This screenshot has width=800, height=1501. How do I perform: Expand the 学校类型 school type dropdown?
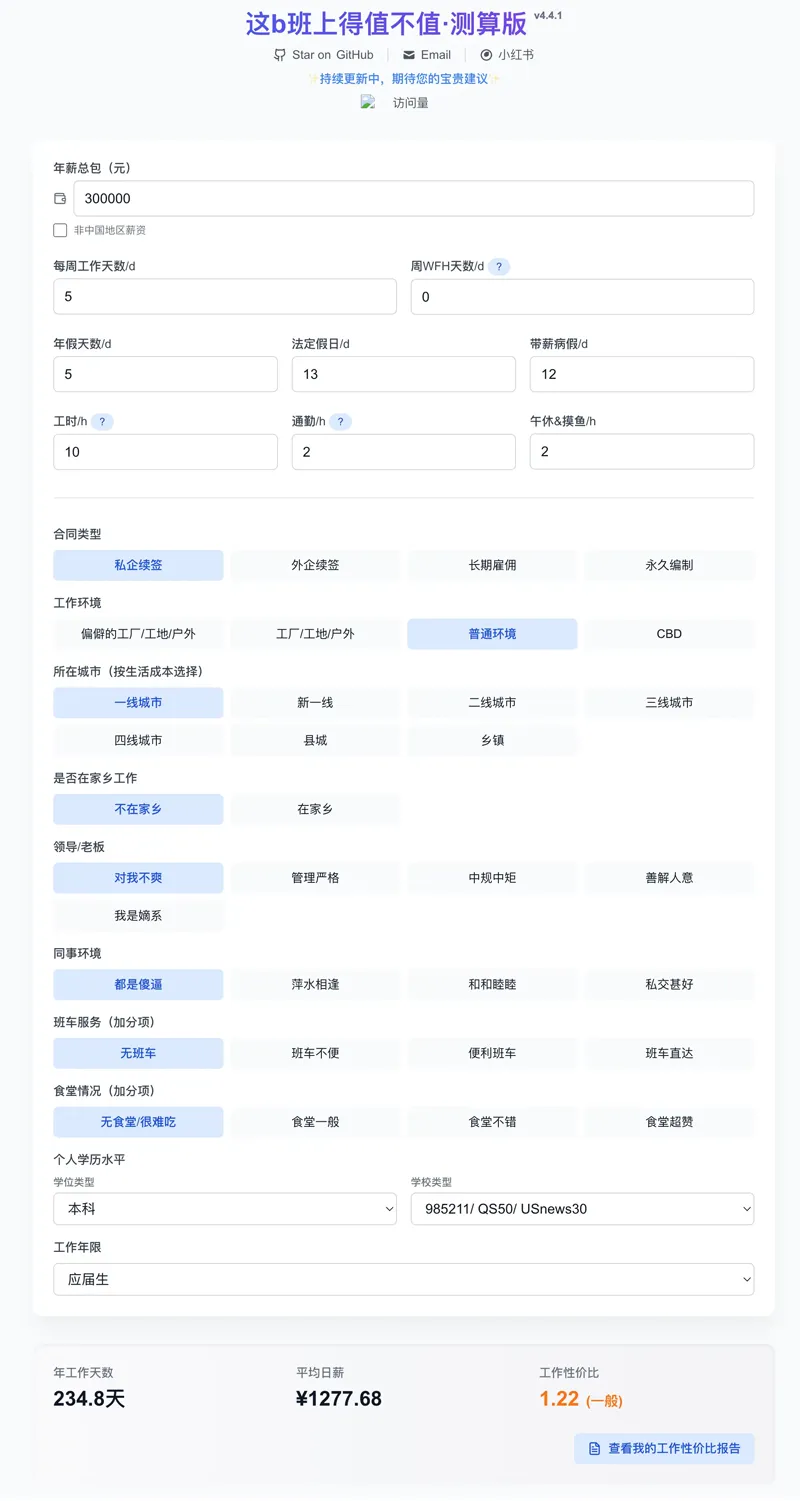tap(582, 1208)
